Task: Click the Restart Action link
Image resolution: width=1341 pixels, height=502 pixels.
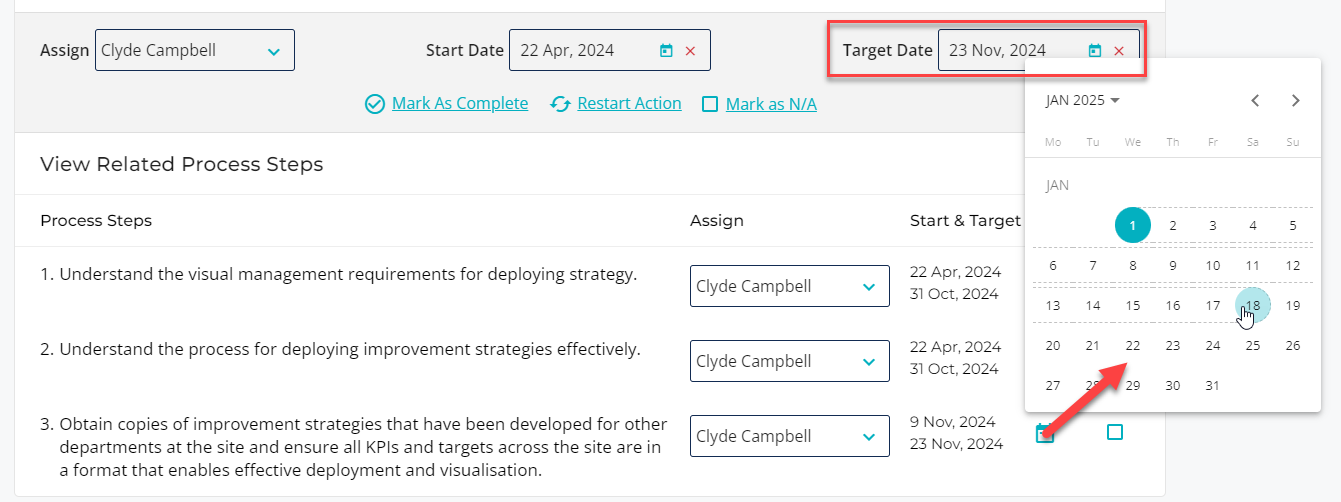Action: (629, 104)
